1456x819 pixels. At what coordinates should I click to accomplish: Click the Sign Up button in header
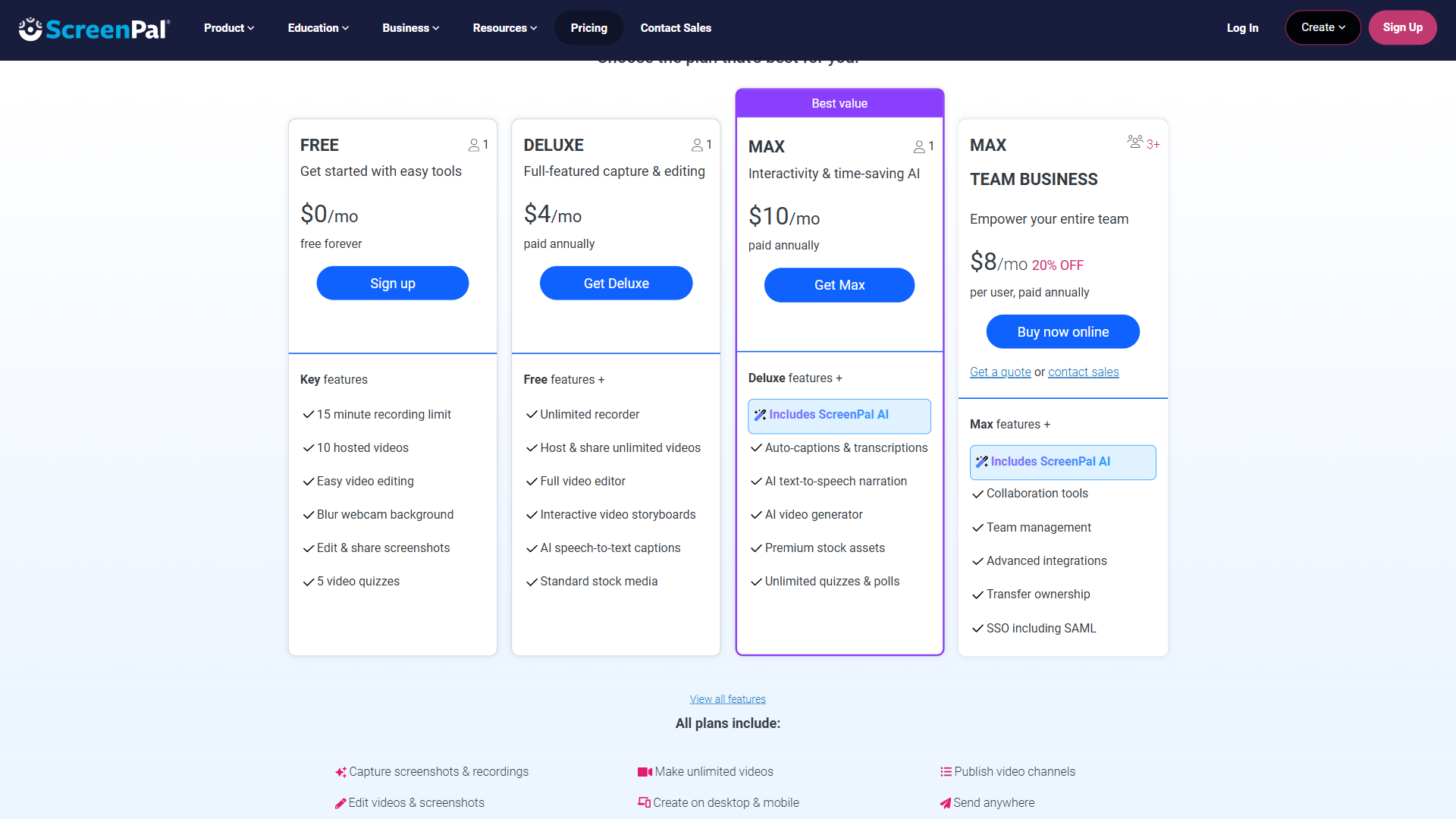[1402, 27]
